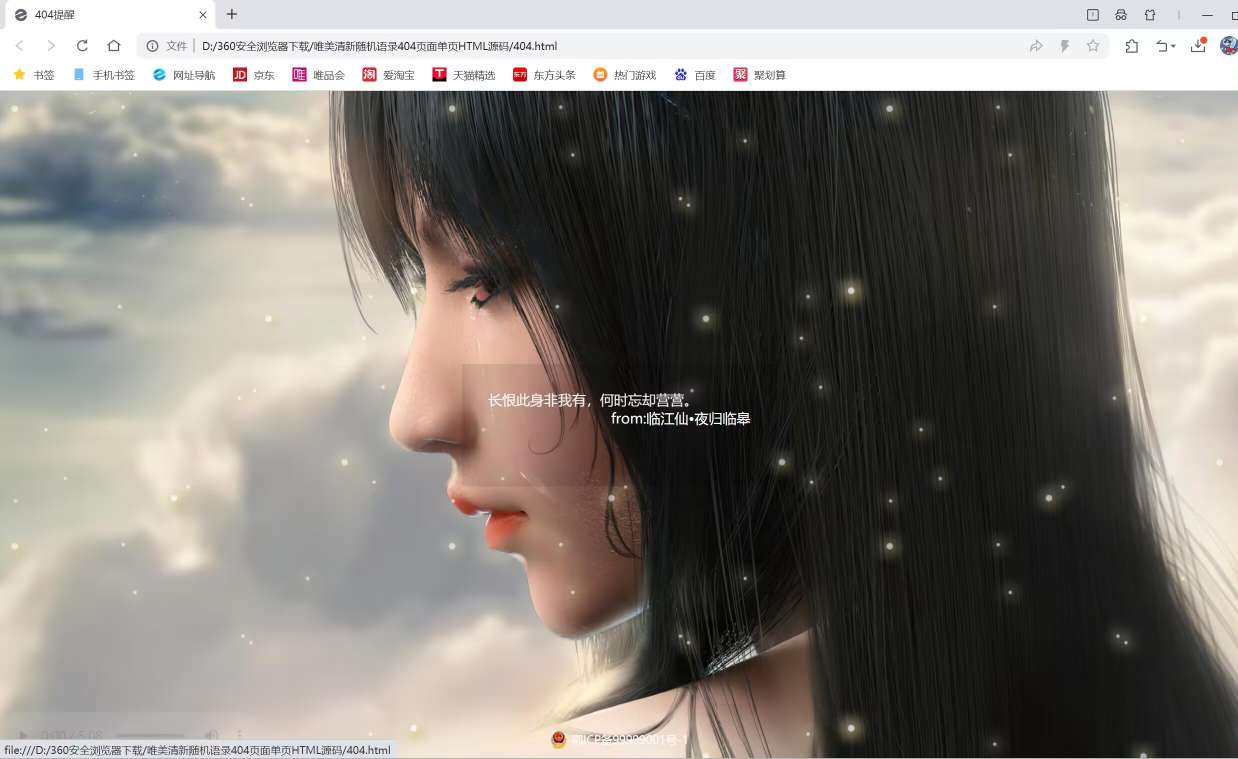Click the audio progress slider

(x=149, y=734)
